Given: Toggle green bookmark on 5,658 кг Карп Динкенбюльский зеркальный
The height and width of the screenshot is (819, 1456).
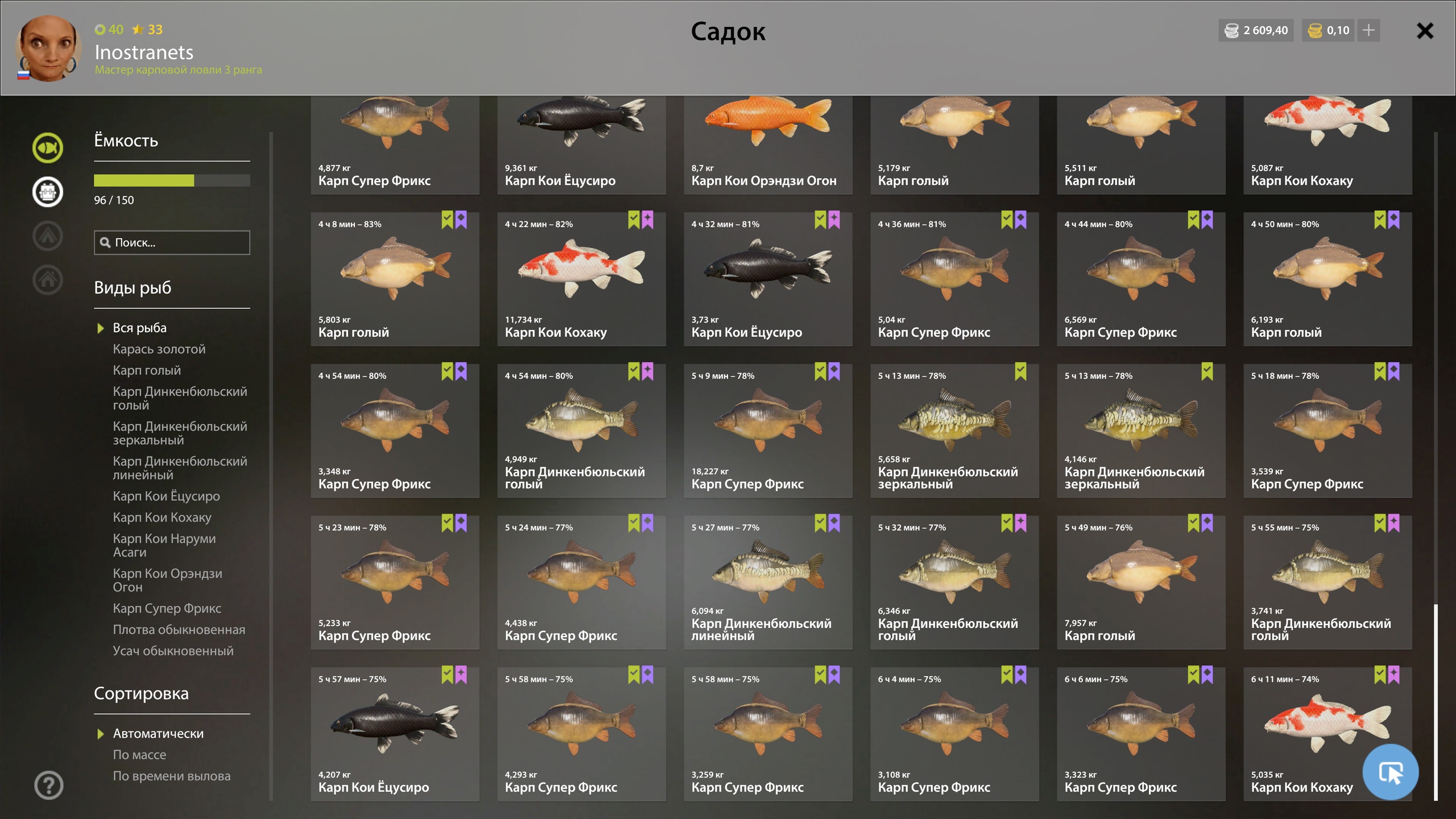Looking at the screenshot, I should coord(1020,371).
